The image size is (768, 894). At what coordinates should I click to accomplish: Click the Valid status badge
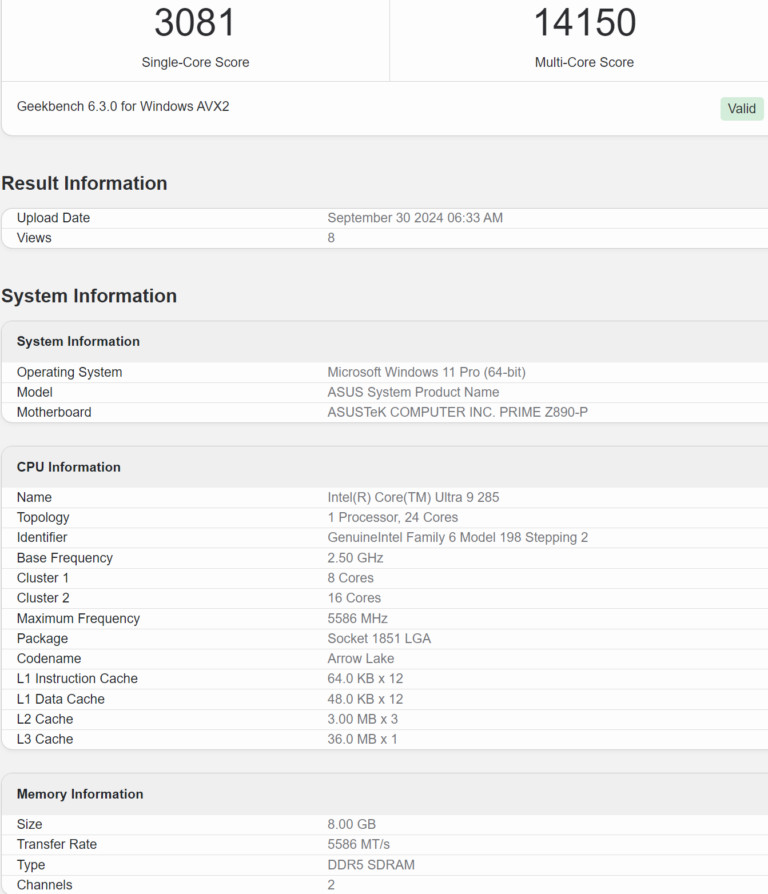click(741, 108)
